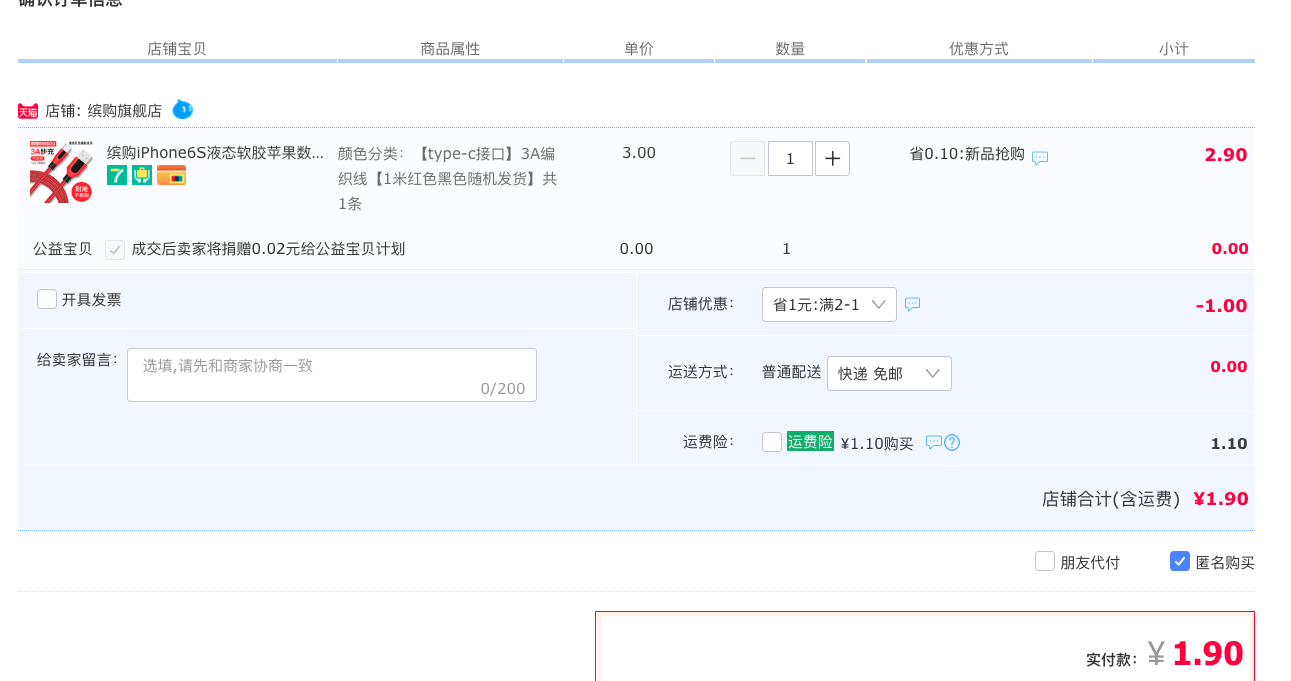The image size is (1291, 681).
Task: Open the 缤购旗舰店 shop link
Action: coord(124,111)
